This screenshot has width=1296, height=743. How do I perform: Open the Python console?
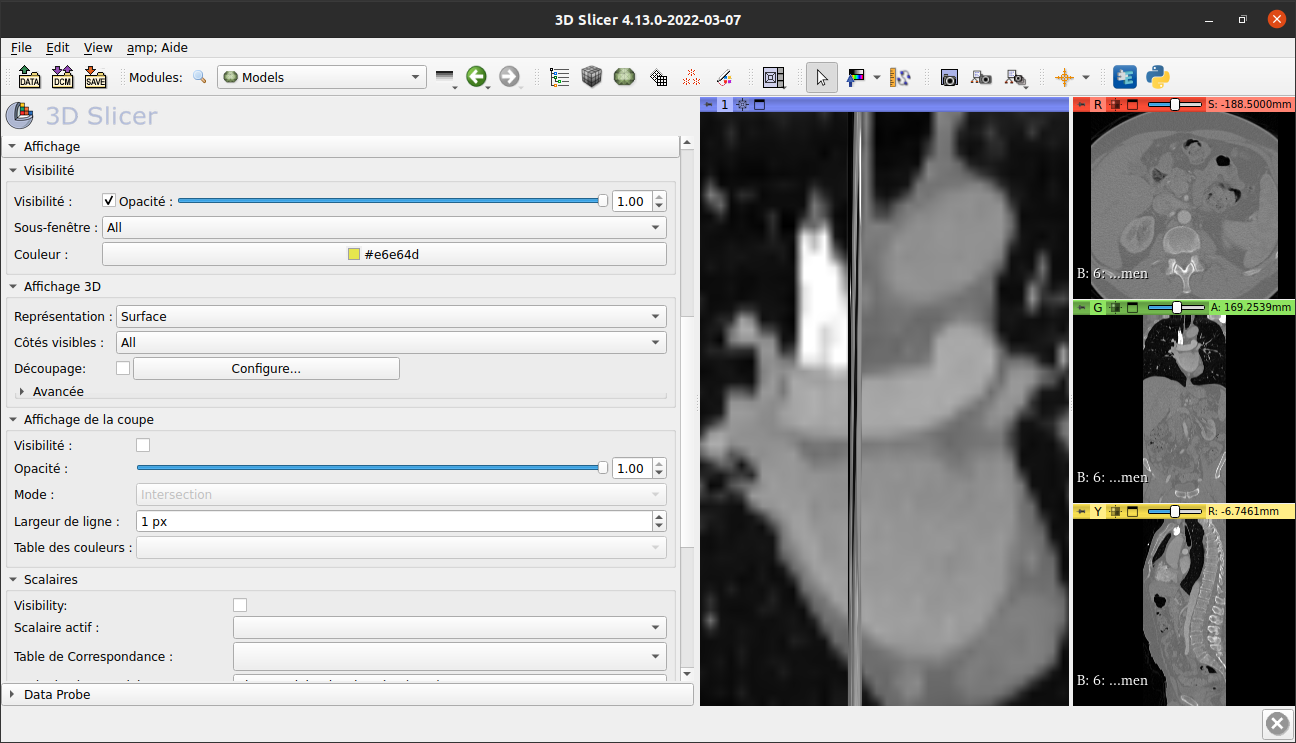tap(1157, 77)
